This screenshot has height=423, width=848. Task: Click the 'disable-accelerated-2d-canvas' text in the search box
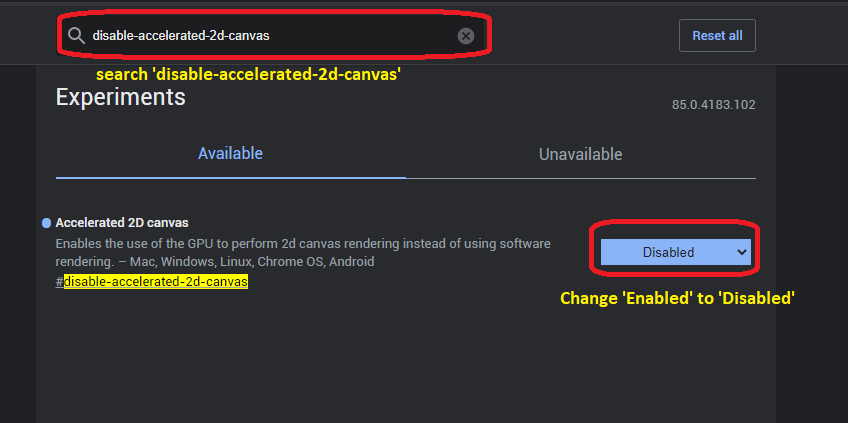point(181,36)
